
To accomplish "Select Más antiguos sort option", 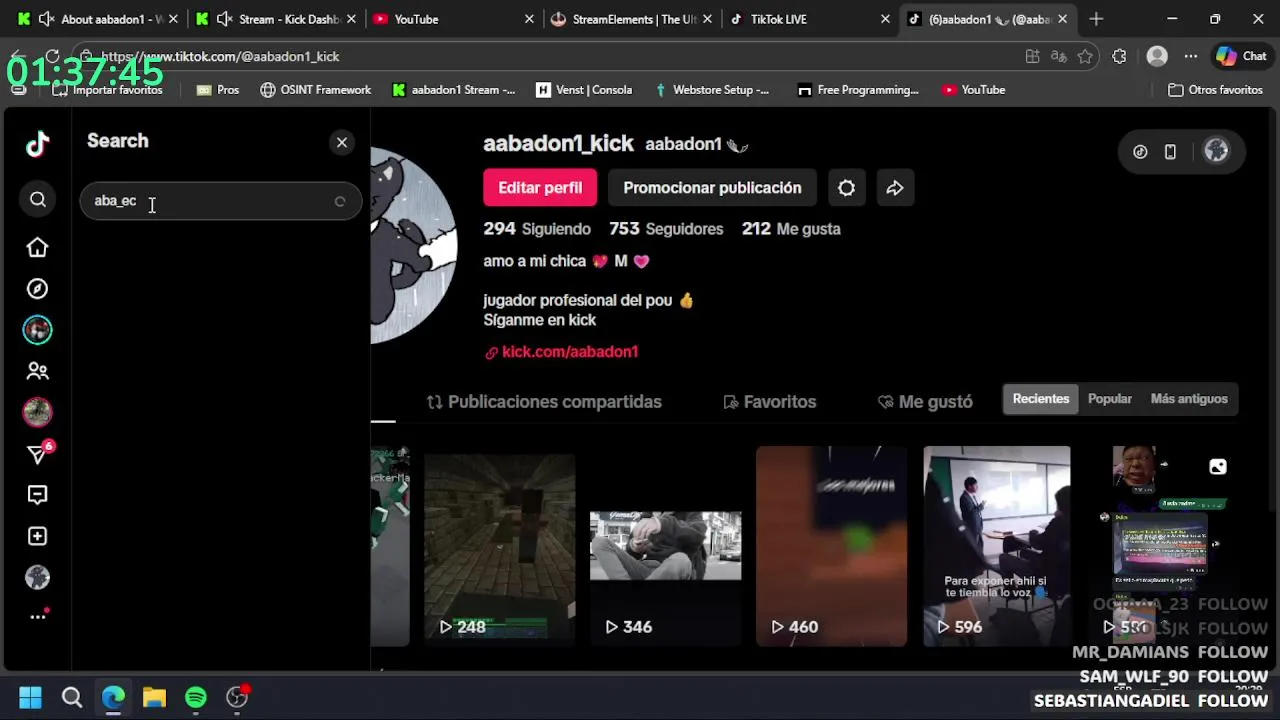I will (1189, 399).
